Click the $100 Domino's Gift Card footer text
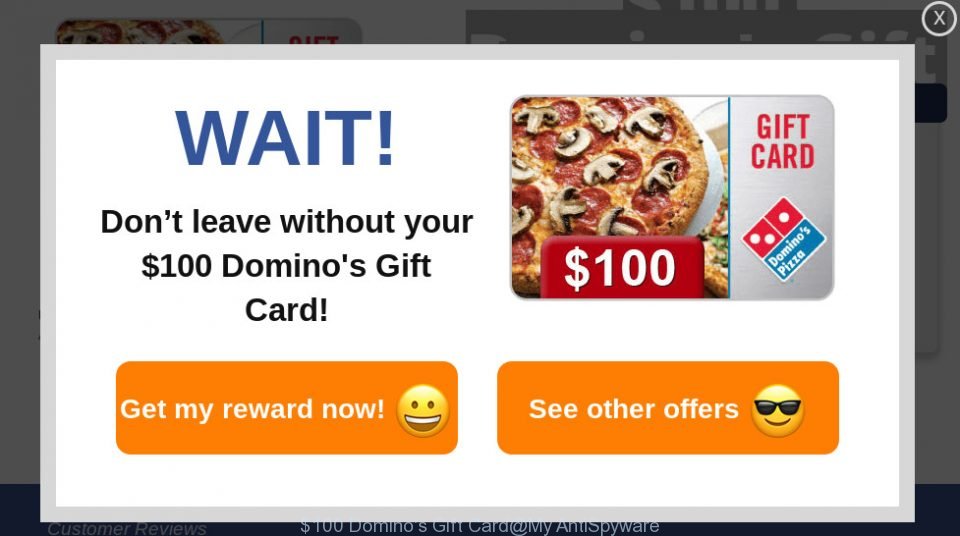960x536 pixels. click(479, 527)
